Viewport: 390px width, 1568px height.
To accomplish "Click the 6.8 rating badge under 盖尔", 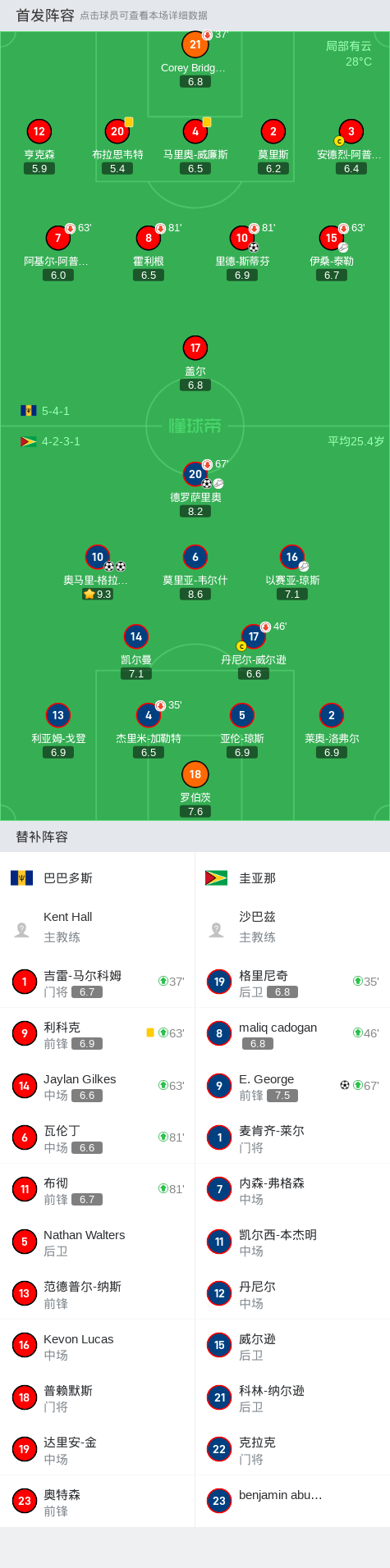I will pyautogui.click(x=195, y=385).
